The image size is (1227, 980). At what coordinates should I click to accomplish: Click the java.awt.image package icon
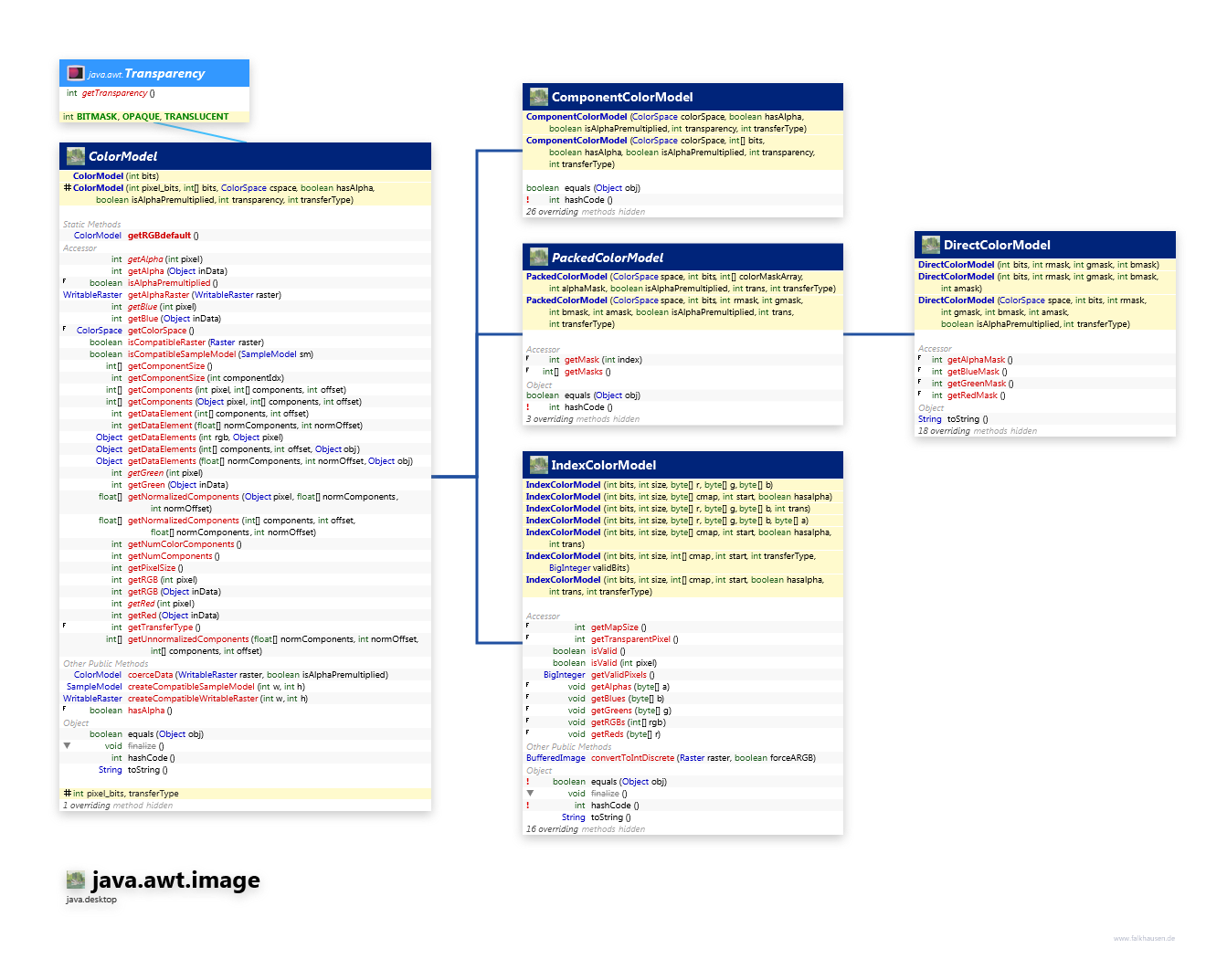(x=76, y=880)
